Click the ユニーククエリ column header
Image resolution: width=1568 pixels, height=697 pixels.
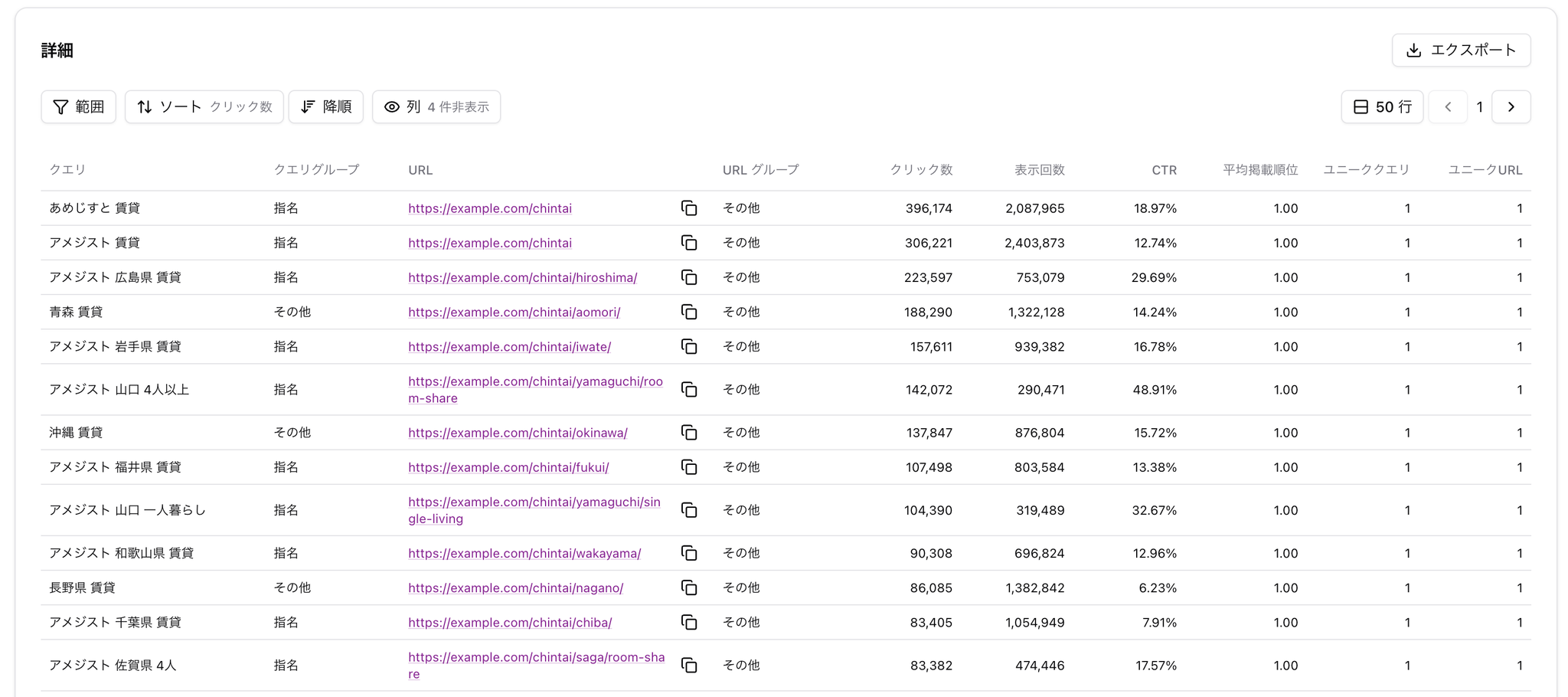[1367, 169]
